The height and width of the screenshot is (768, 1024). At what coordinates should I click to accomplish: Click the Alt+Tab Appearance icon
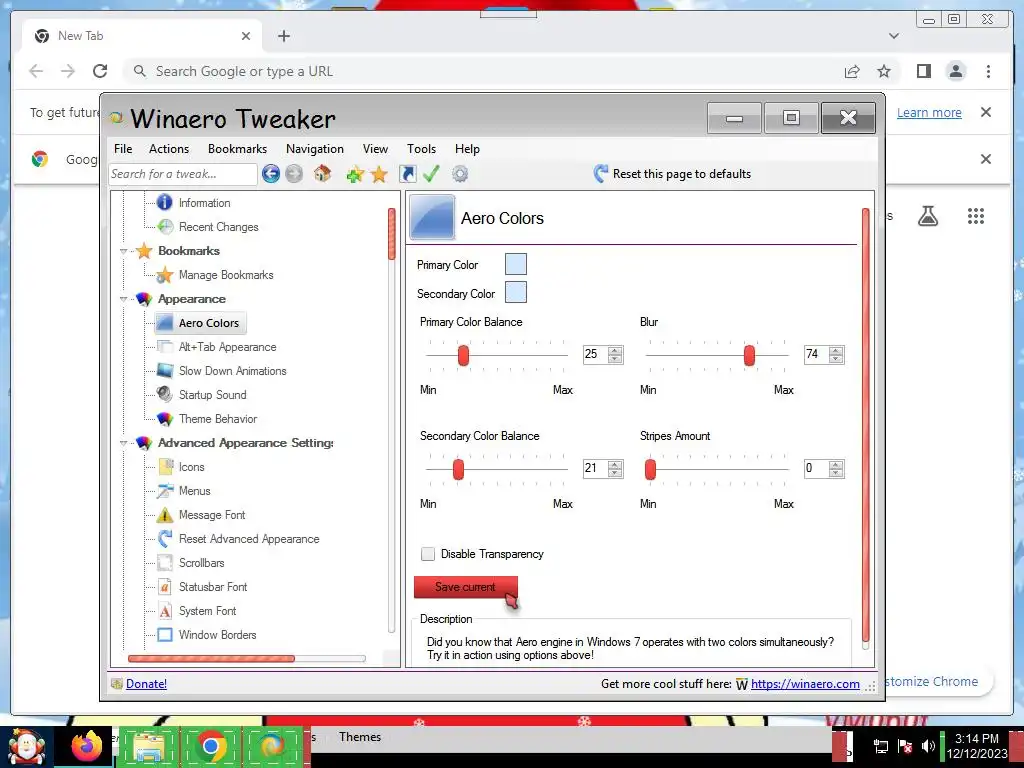point(165,347)
